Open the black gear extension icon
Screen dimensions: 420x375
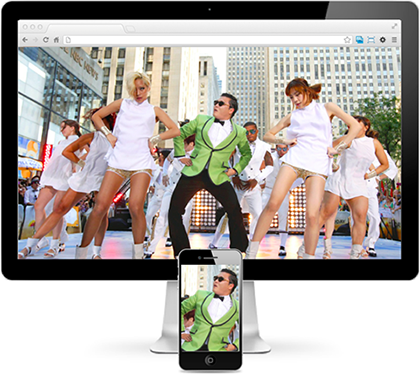point(383,40)
